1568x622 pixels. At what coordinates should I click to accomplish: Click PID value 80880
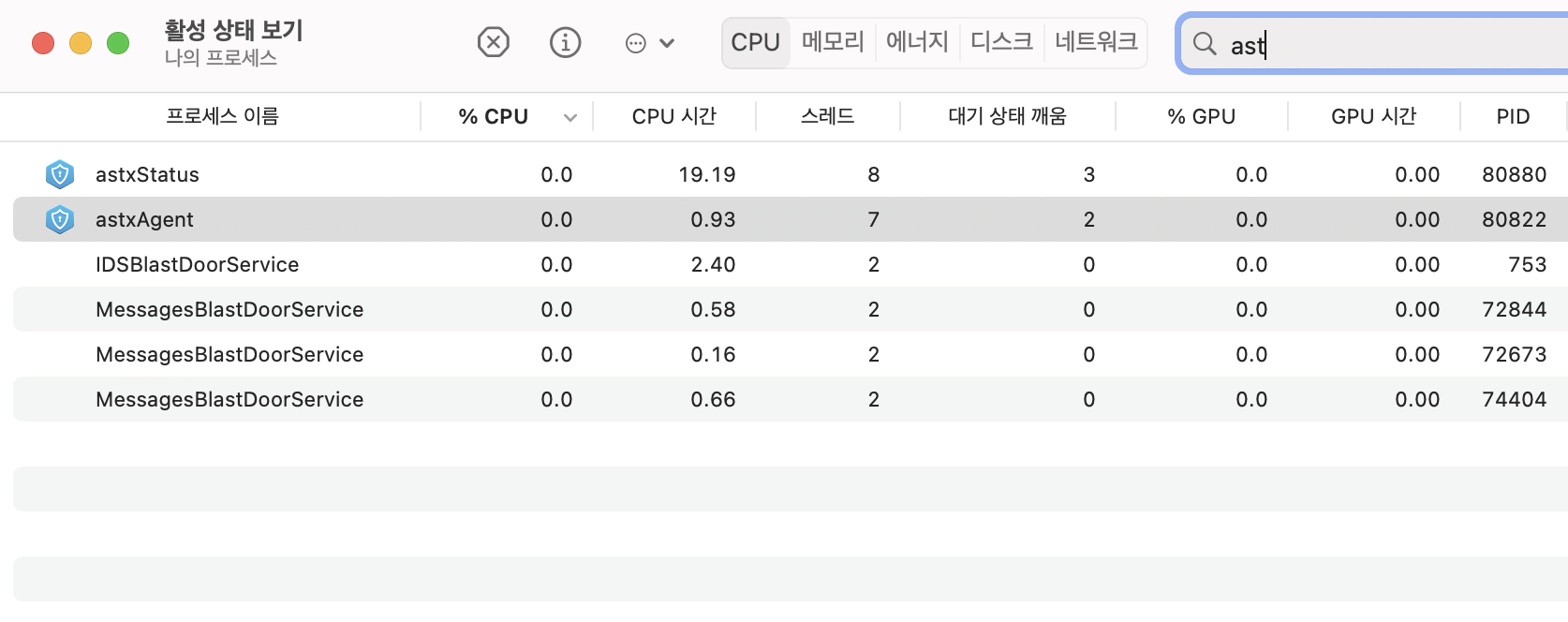(x=1514, y=174)
